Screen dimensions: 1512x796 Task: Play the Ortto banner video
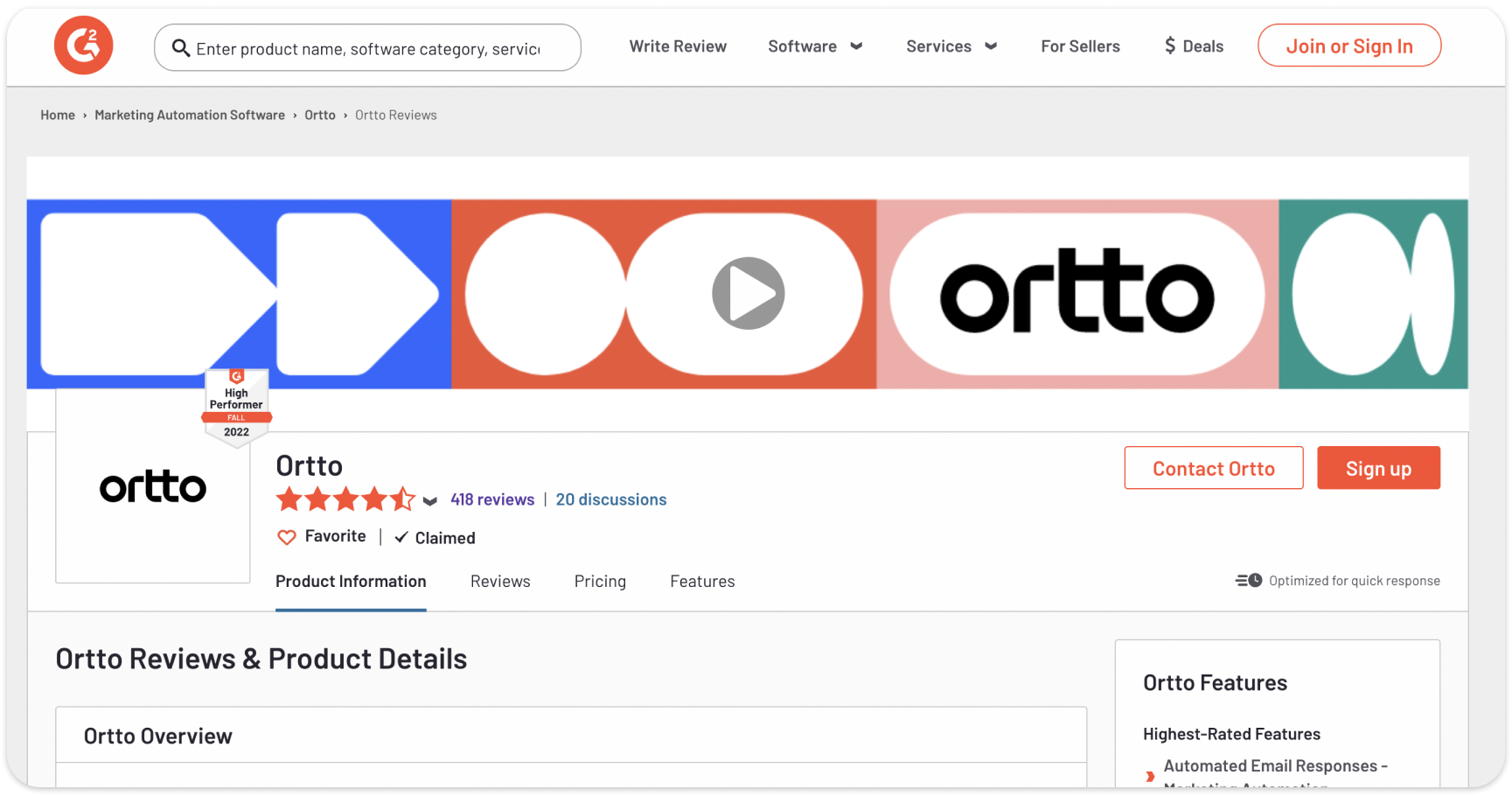tap(749, 294)
